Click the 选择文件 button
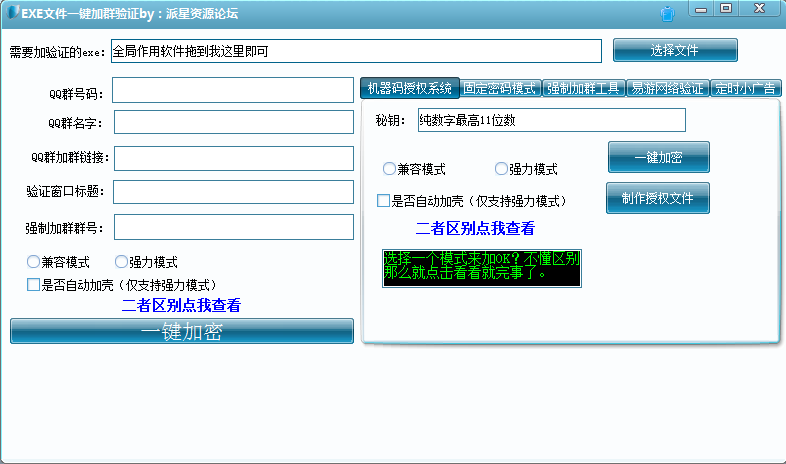786x464 pixels. tap(675, 50)
